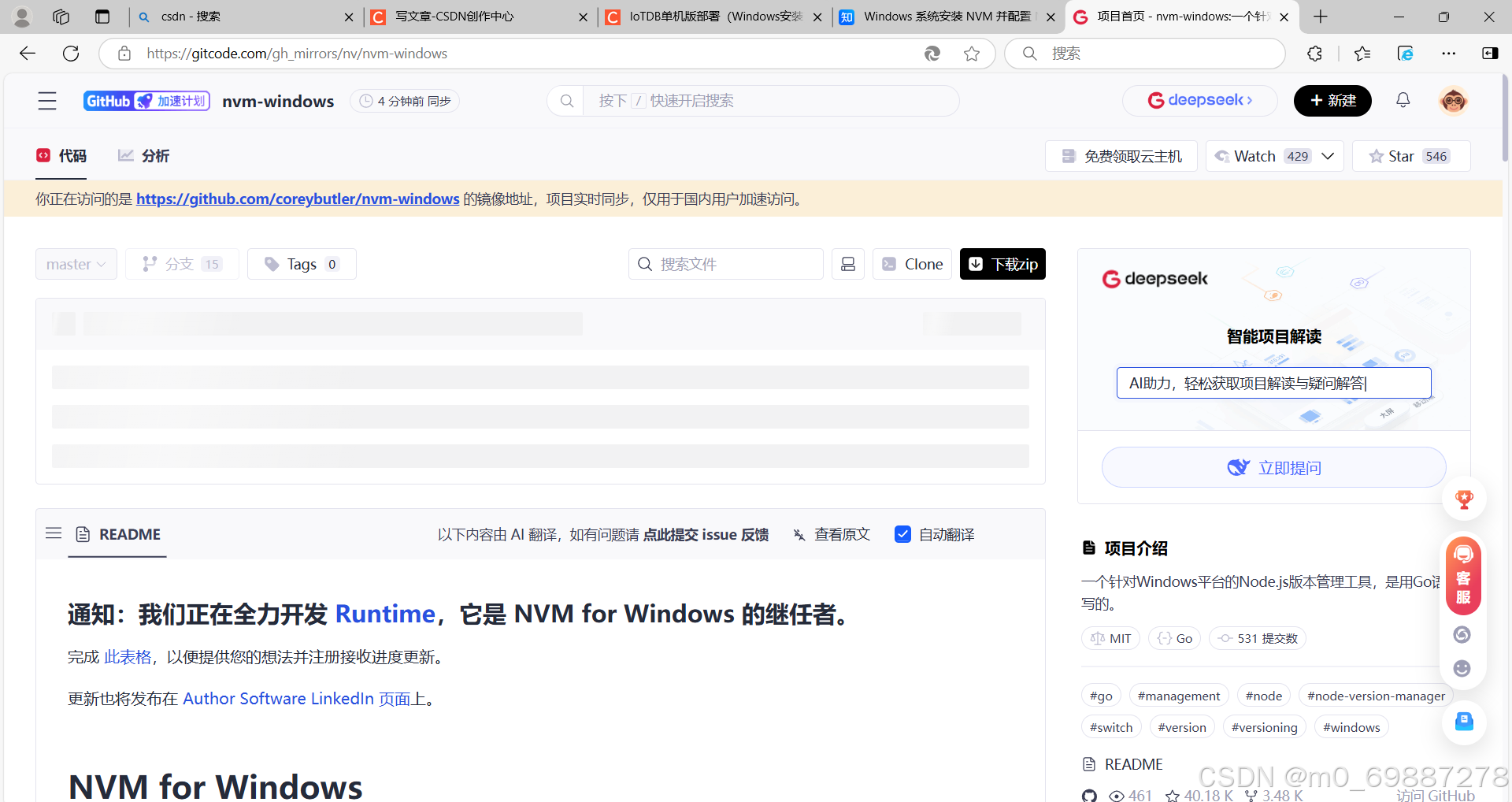This screenshot has height=802, width=1512.
Task: Open 客服 customer service widget
Action: (1463, 575)
